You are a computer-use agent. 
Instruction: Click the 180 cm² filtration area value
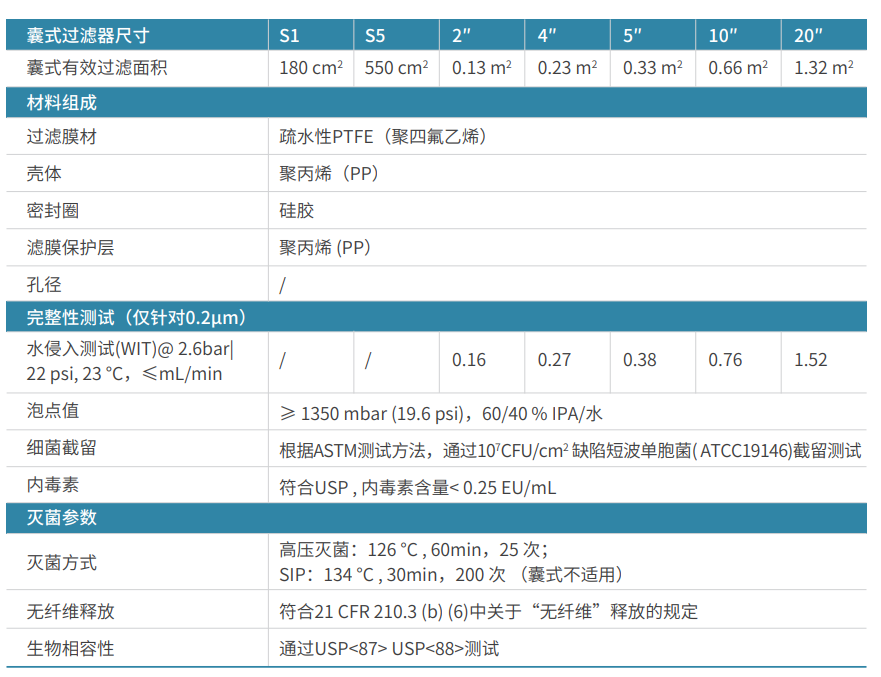point(311,68)
